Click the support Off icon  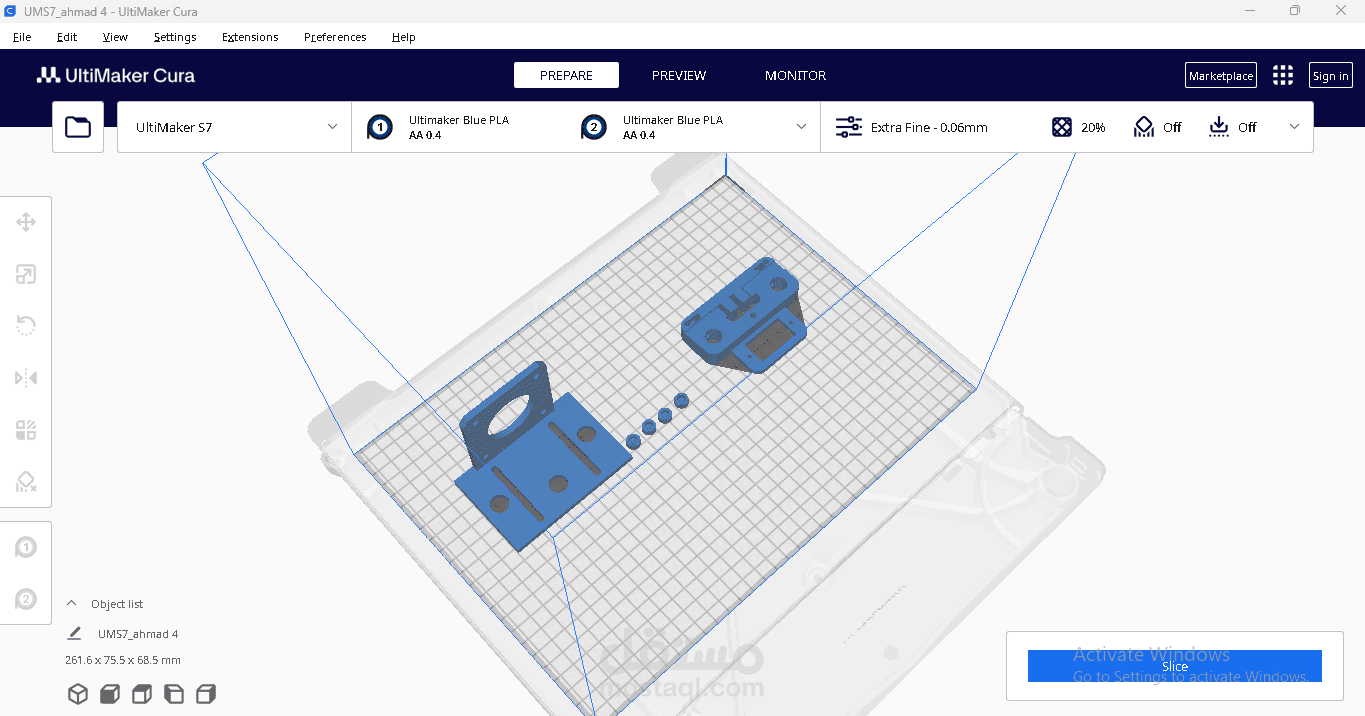[x=1144, y=127]
